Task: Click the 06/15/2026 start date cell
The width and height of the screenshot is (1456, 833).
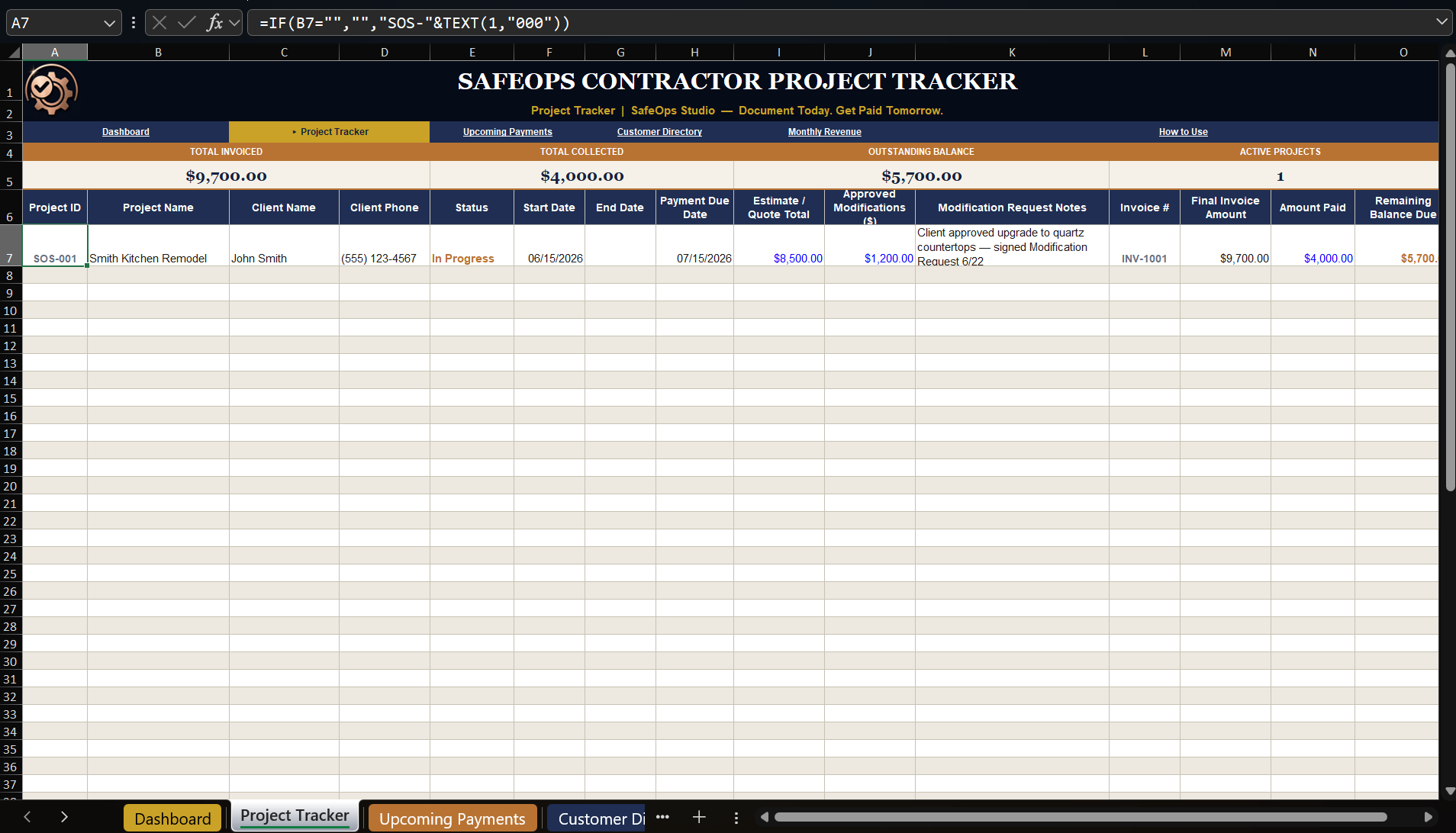Action: point(549,246)
